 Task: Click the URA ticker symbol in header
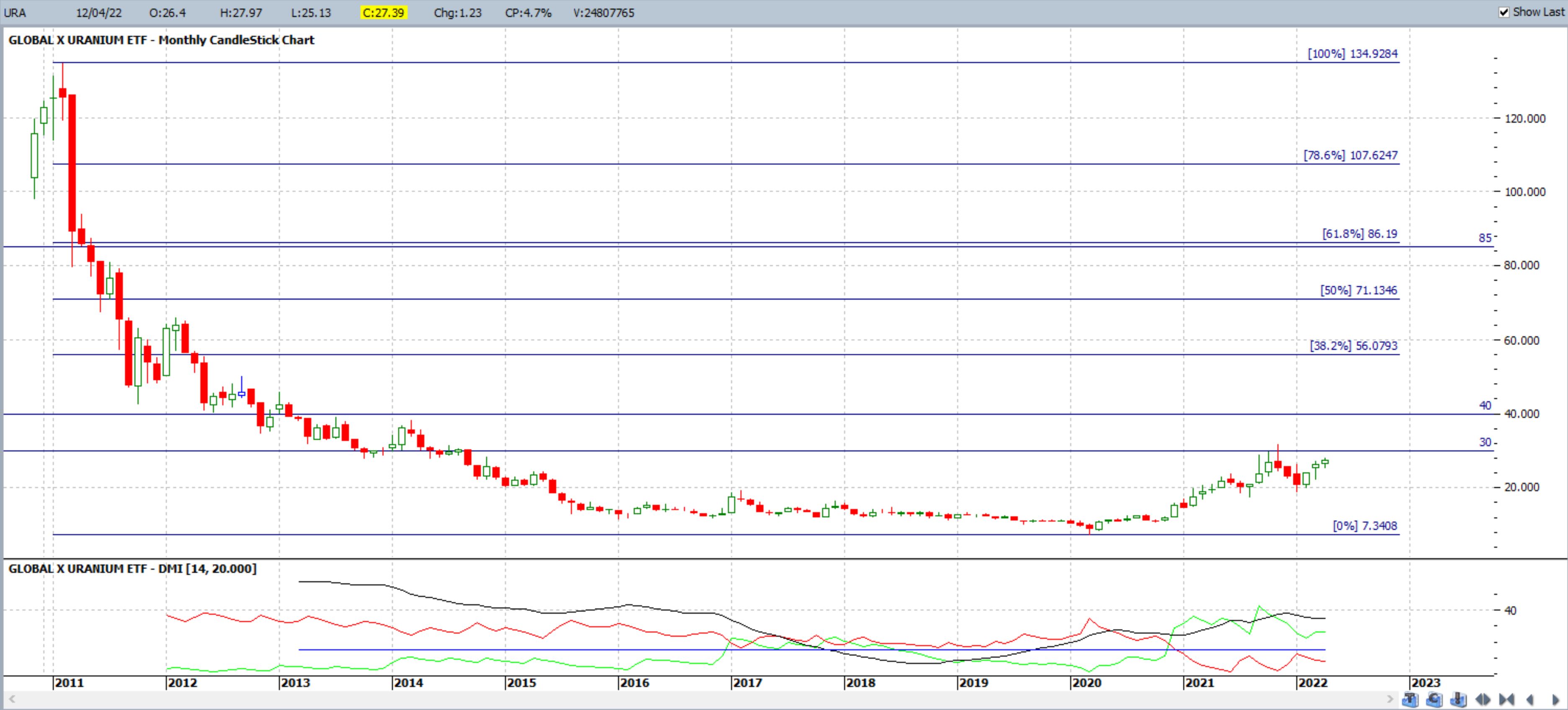(15, 13)
